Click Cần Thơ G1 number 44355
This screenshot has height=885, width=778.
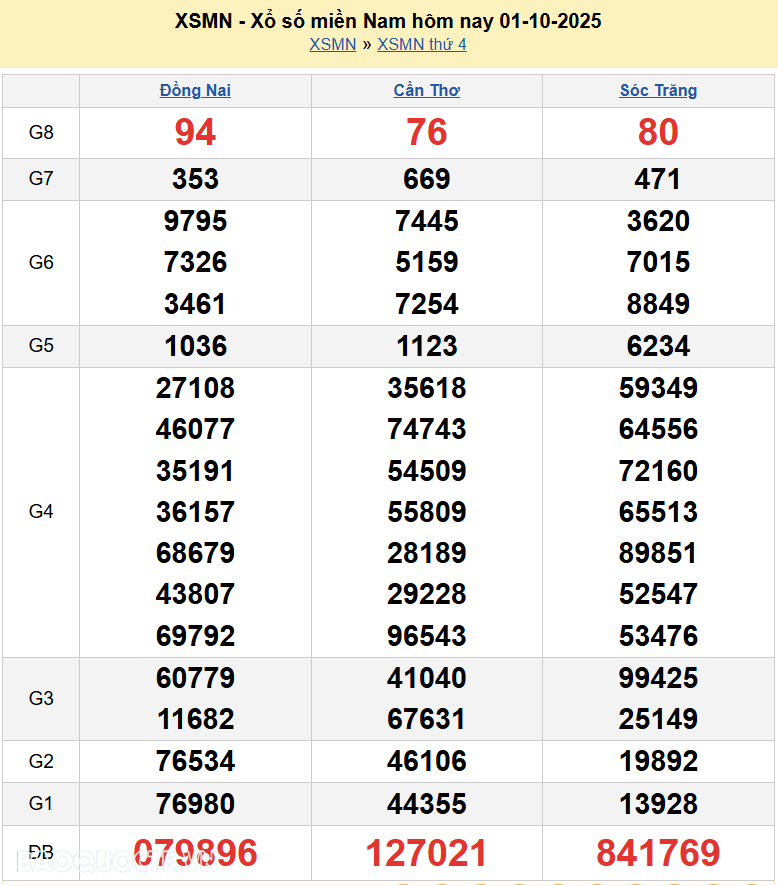coord(427,803)
